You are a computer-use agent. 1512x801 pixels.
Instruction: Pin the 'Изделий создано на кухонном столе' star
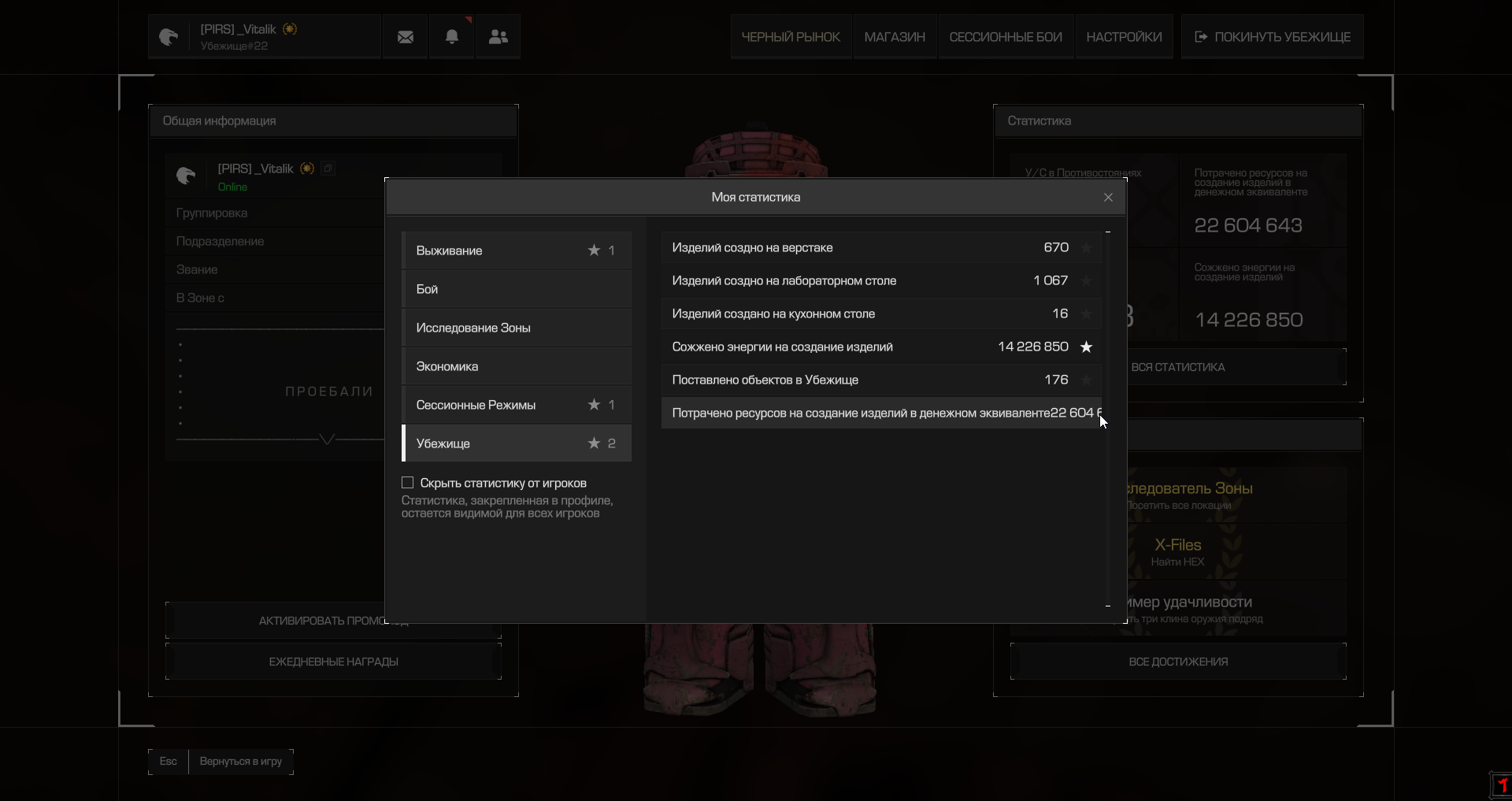[1086, 314]
